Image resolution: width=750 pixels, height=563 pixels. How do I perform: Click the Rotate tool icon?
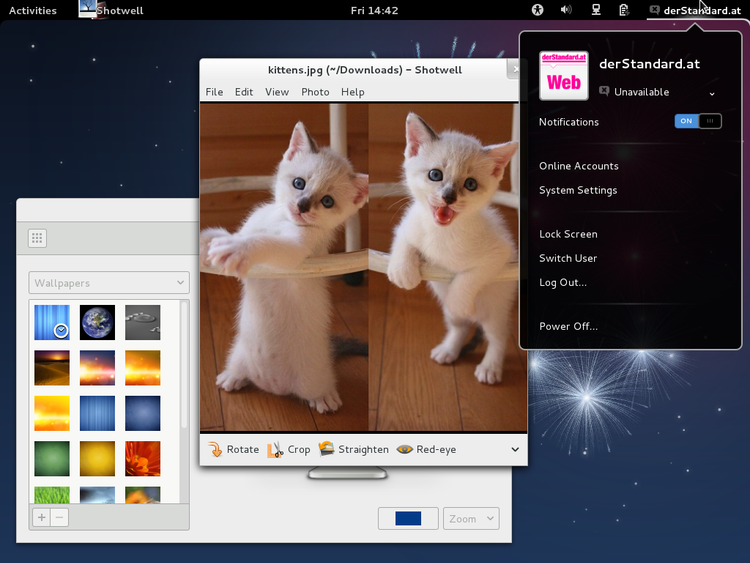pos(215,450)
